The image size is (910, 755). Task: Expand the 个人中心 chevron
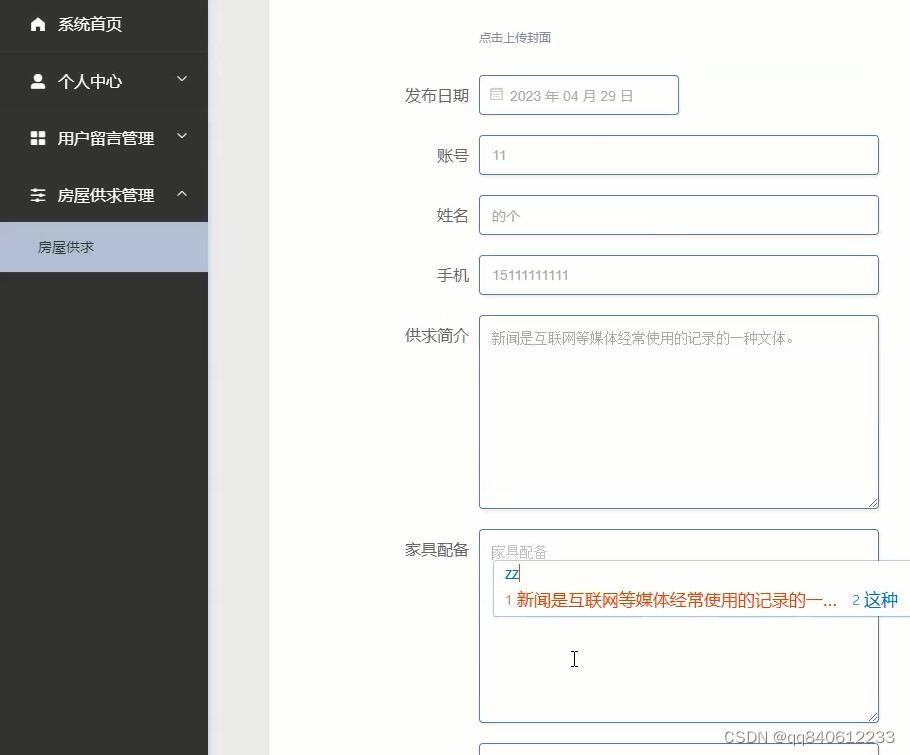click(182, 79)
